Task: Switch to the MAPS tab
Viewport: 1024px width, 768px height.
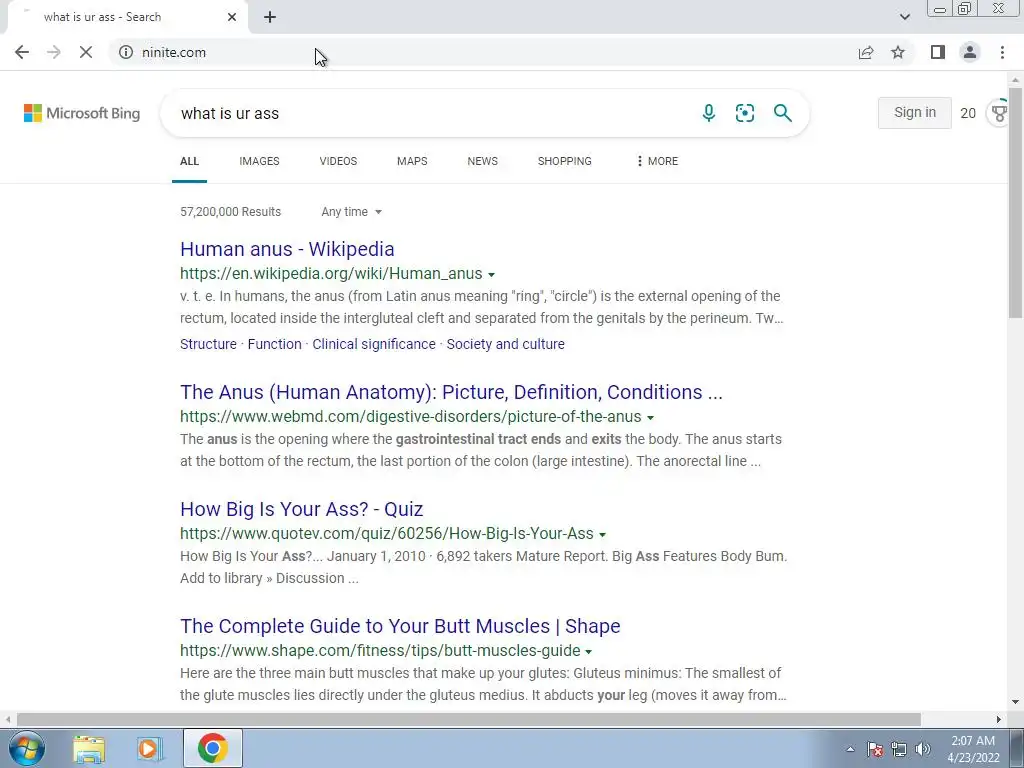Action: (x=412, y=161)
